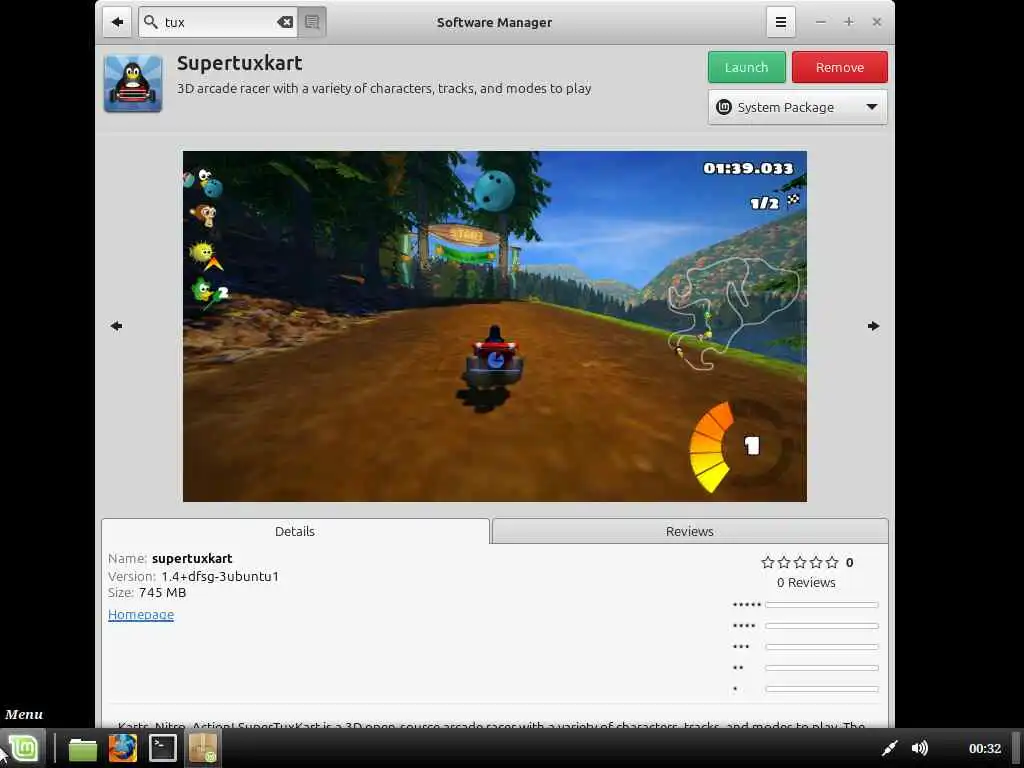Screen dimensions: 1024x768
Task: Remove the Supertuxkart package
Action: 839,67
